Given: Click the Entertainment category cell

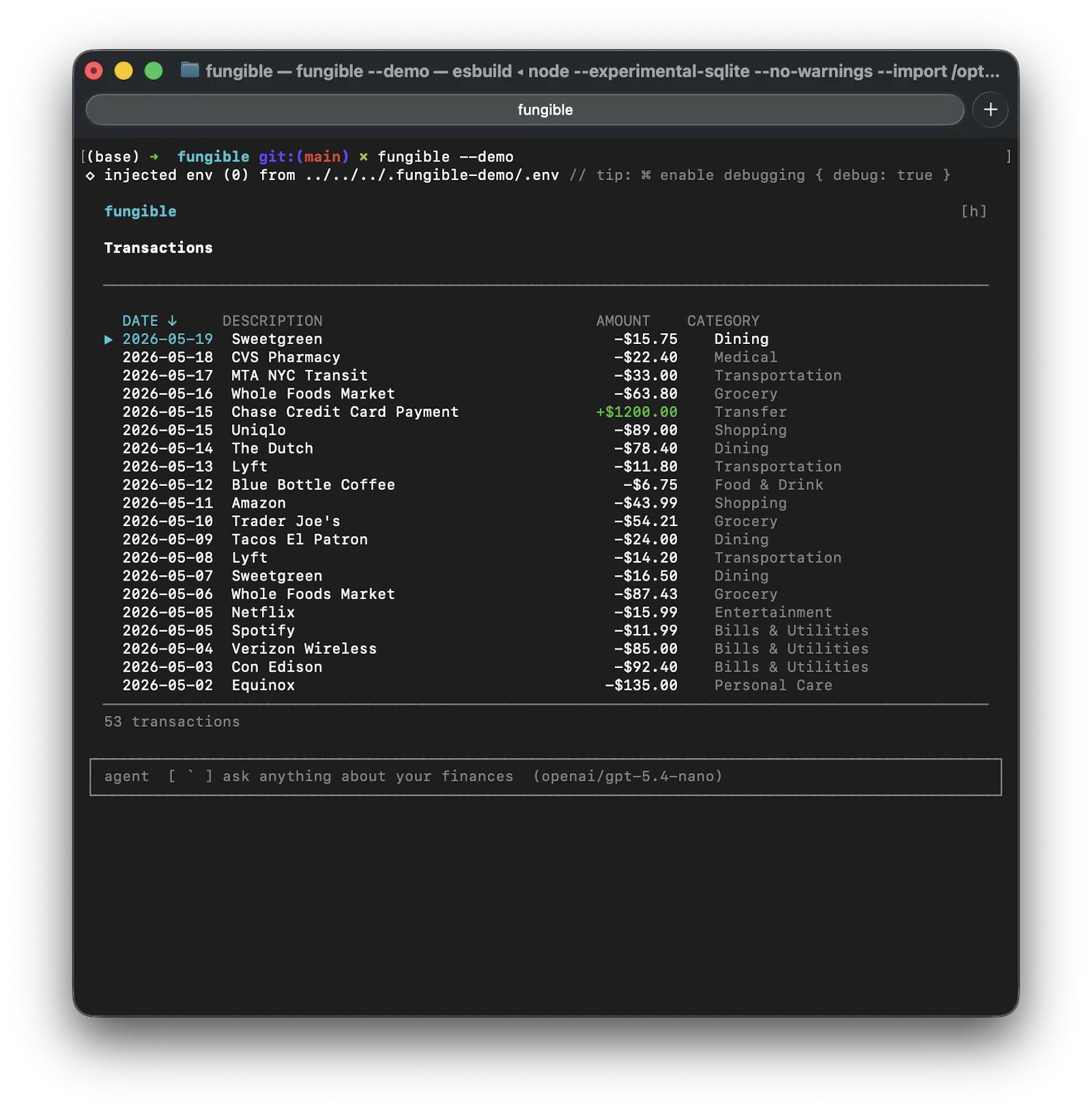Looking at the screenshot, I should (x=773, y=611).
